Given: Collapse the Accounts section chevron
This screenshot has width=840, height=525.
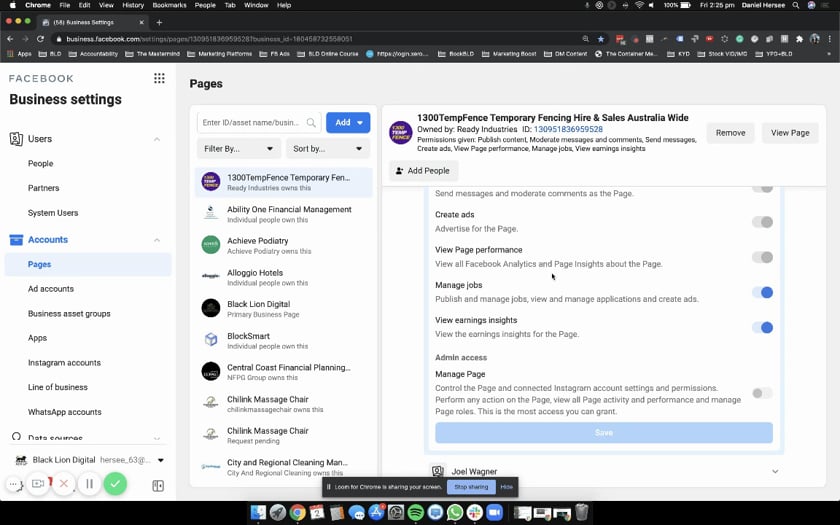Looking at the screenshot, I should (x=157, y=240).
